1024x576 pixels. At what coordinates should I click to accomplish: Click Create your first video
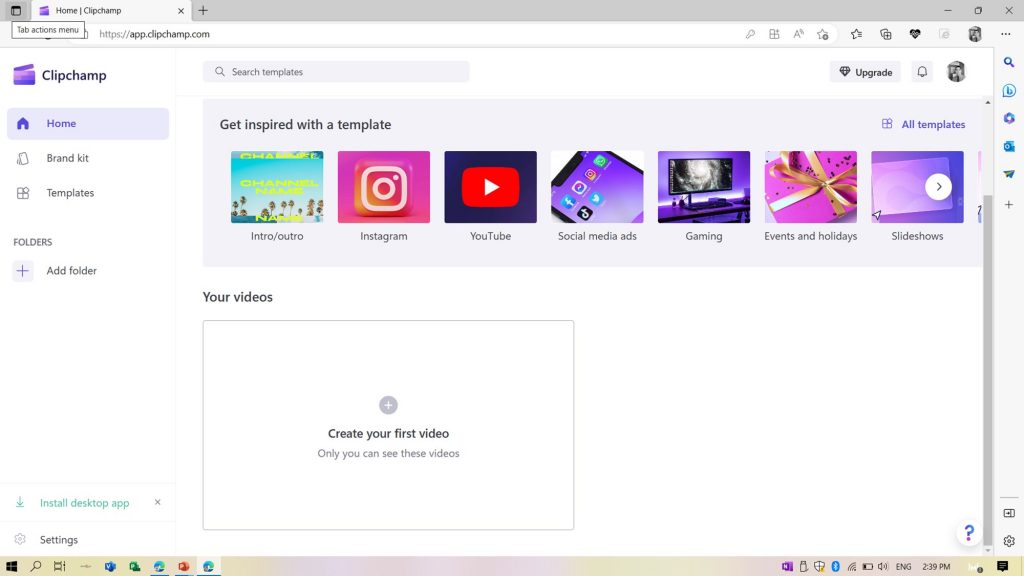pyautogui.click(x=388, y=425)
